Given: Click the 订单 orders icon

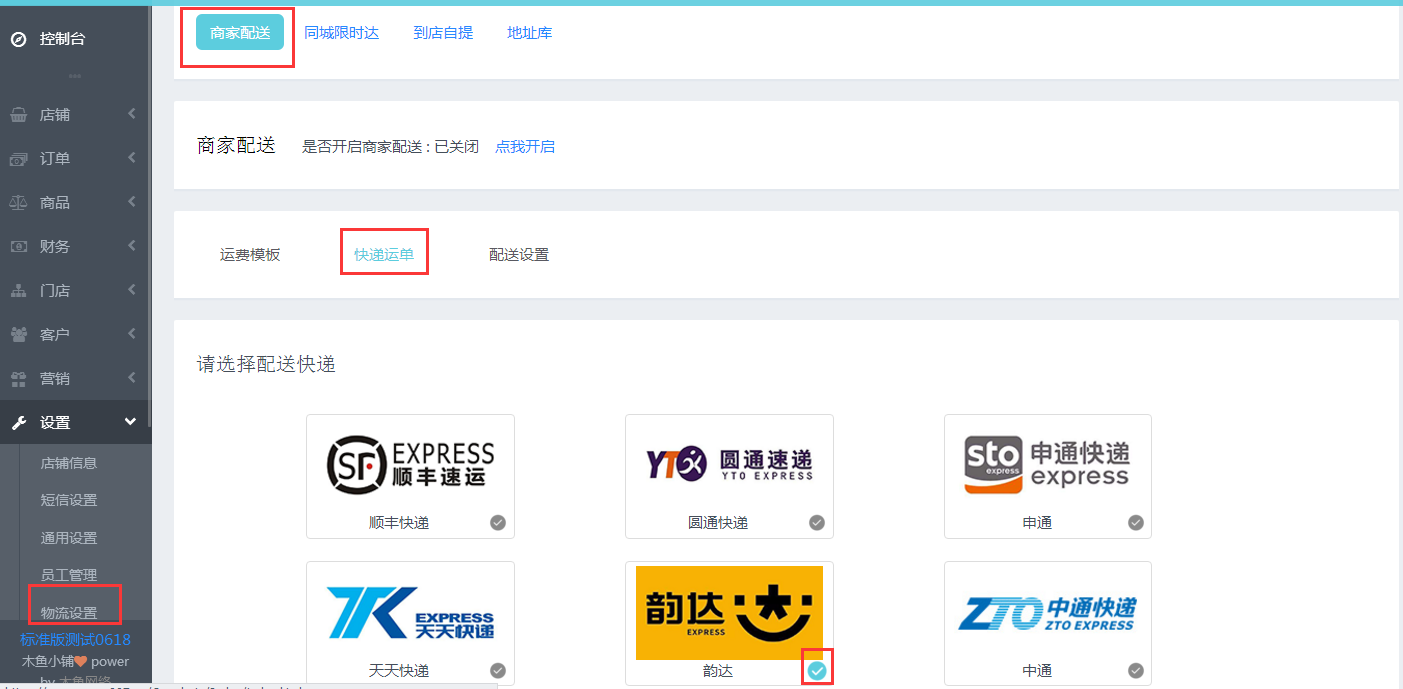Looking at the screenshot, I should [18, 159].
